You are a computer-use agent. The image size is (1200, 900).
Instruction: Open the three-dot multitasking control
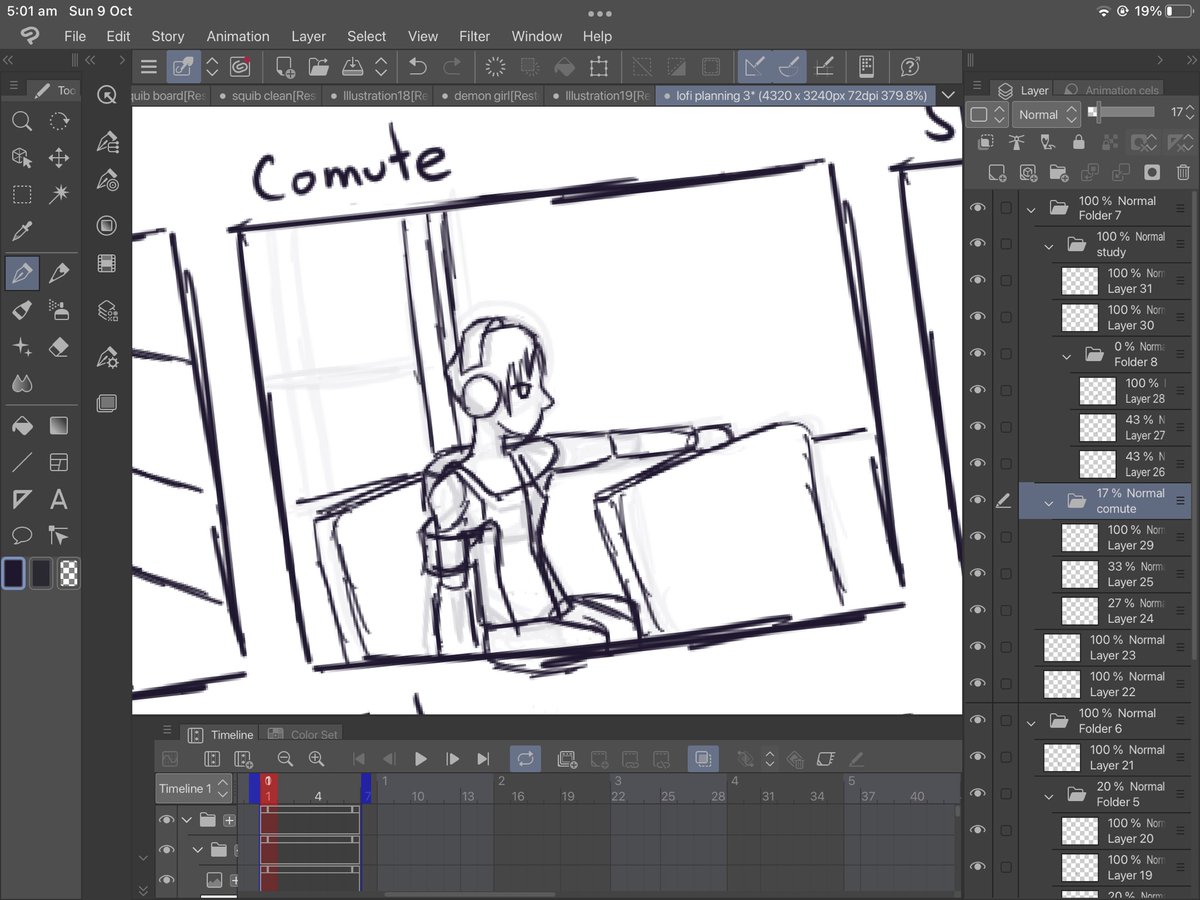599,13
